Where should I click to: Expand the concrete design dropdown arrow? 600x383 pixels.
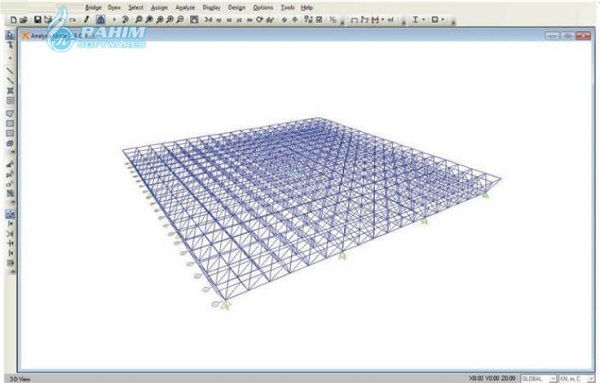click(x=443, y=20)
